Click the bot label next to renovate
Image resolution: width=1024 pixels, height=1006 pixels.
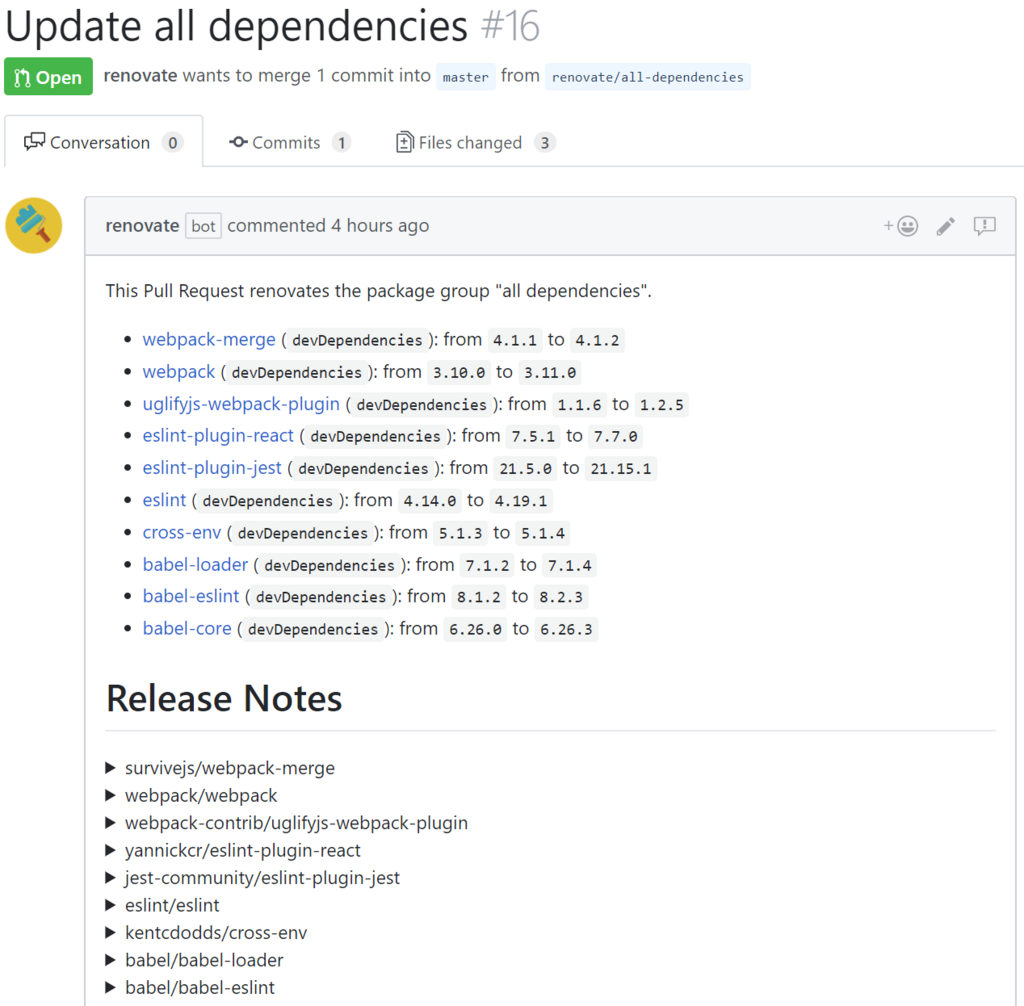[203, 226]
